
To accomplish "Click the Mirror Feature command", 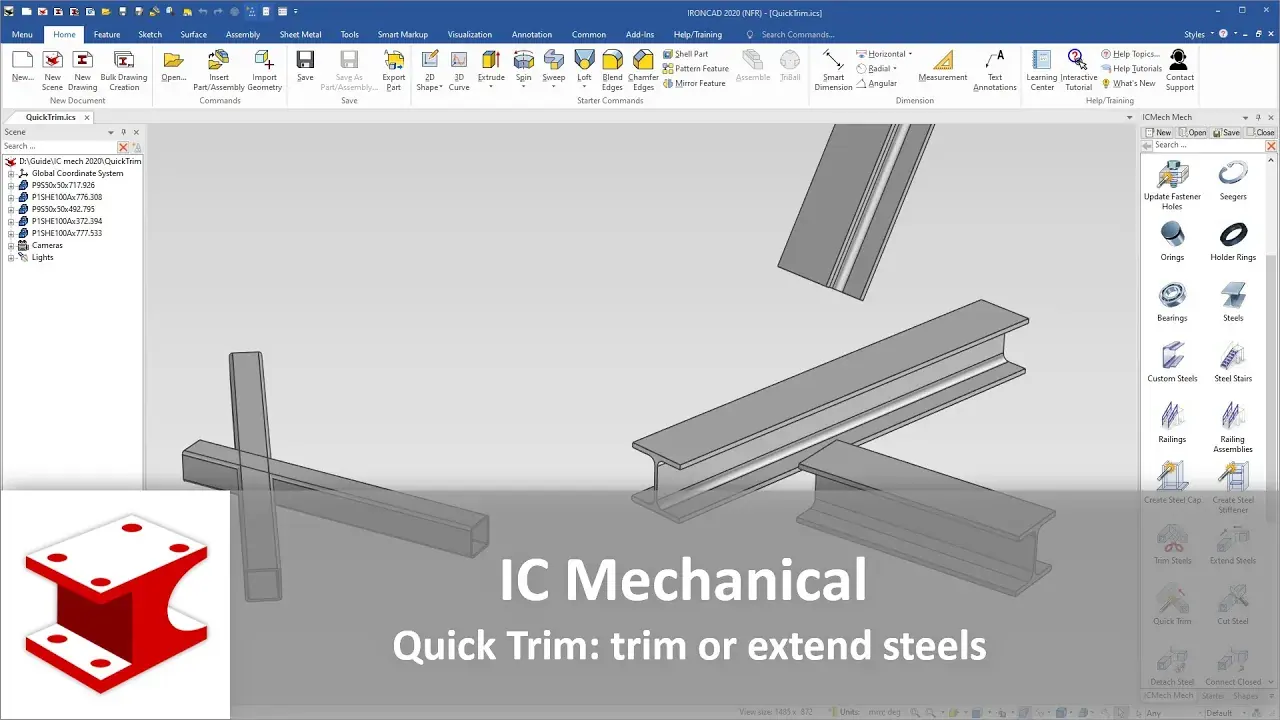I will [694, 83].
